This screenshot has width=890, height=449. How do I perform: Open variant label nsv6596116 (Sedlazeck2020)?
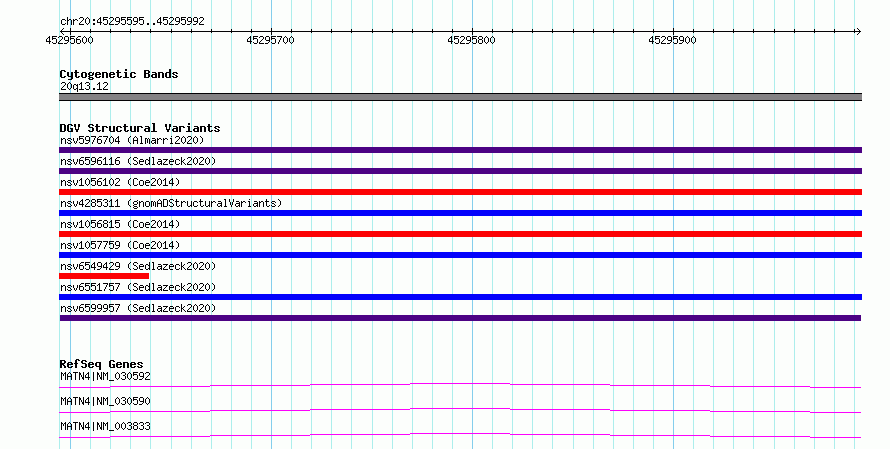(x=138, y=161)
